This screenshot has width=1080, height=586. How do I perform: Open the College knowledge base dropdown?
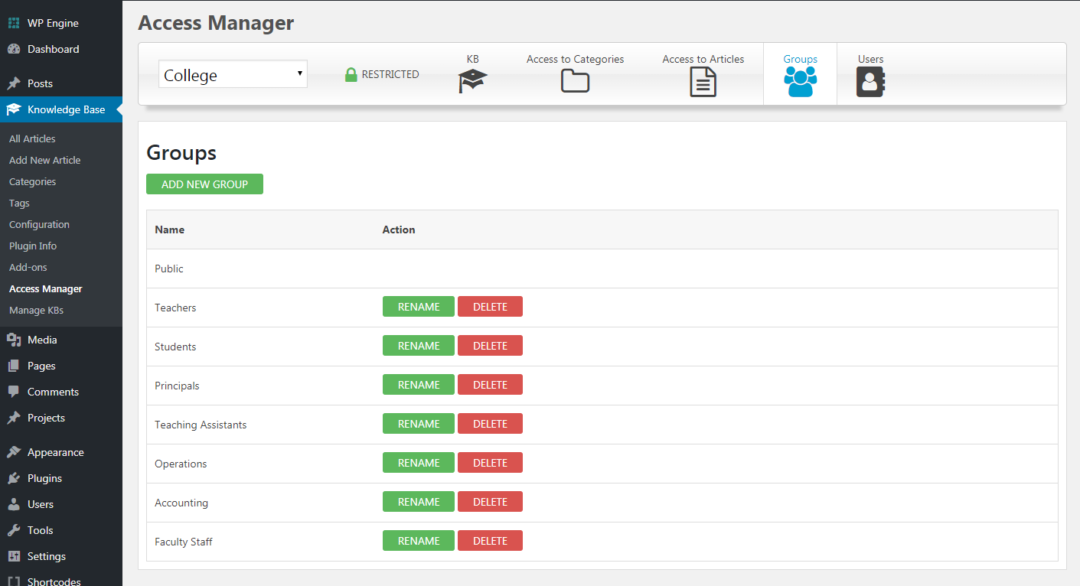(x=232, y=73)
